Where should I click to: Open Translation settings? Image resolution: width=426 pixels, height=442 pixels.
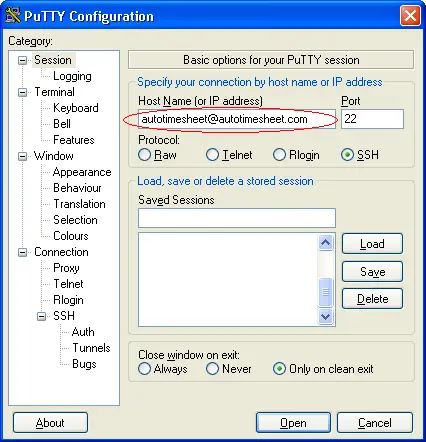79,204
